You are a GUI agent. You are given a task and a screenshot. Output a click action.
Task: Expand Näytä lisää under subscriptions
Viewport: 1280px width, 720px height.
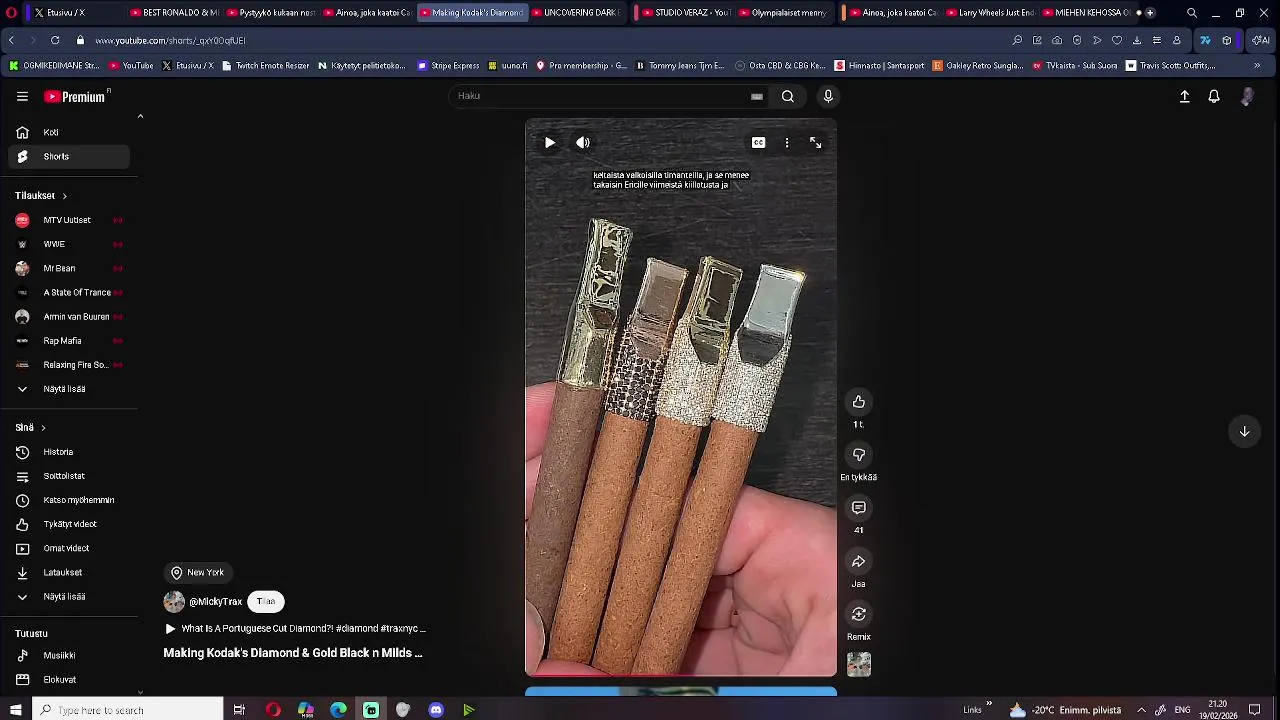(69, 389)
